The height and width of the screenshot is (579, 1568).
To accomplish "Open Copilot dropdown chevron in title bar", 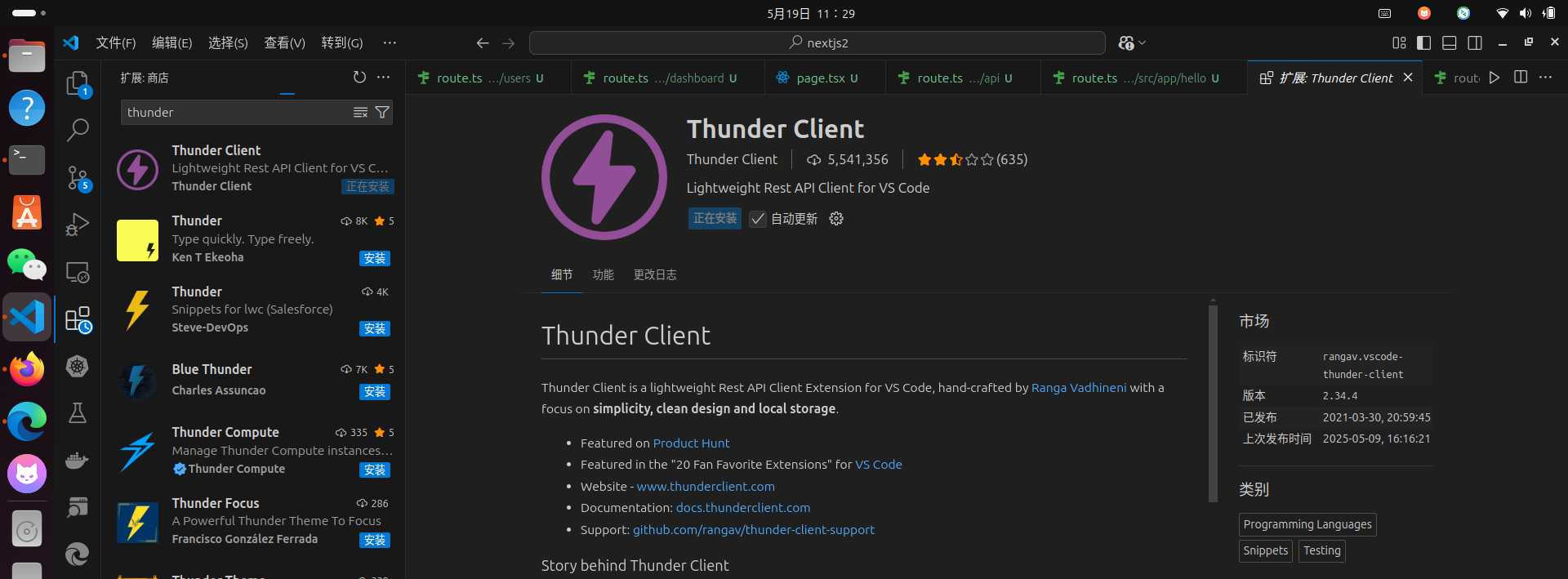I will point(1143,43).
